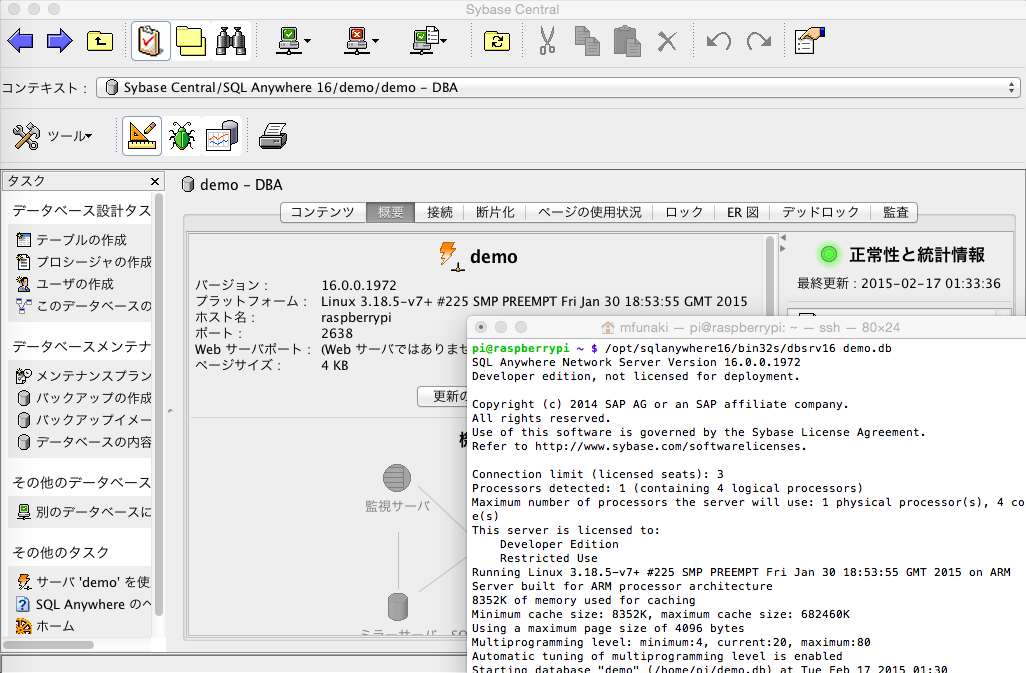Click バックアップイメー task link
The width and height of the screenshot is (1026, 673).
click(x=84, y=420)
